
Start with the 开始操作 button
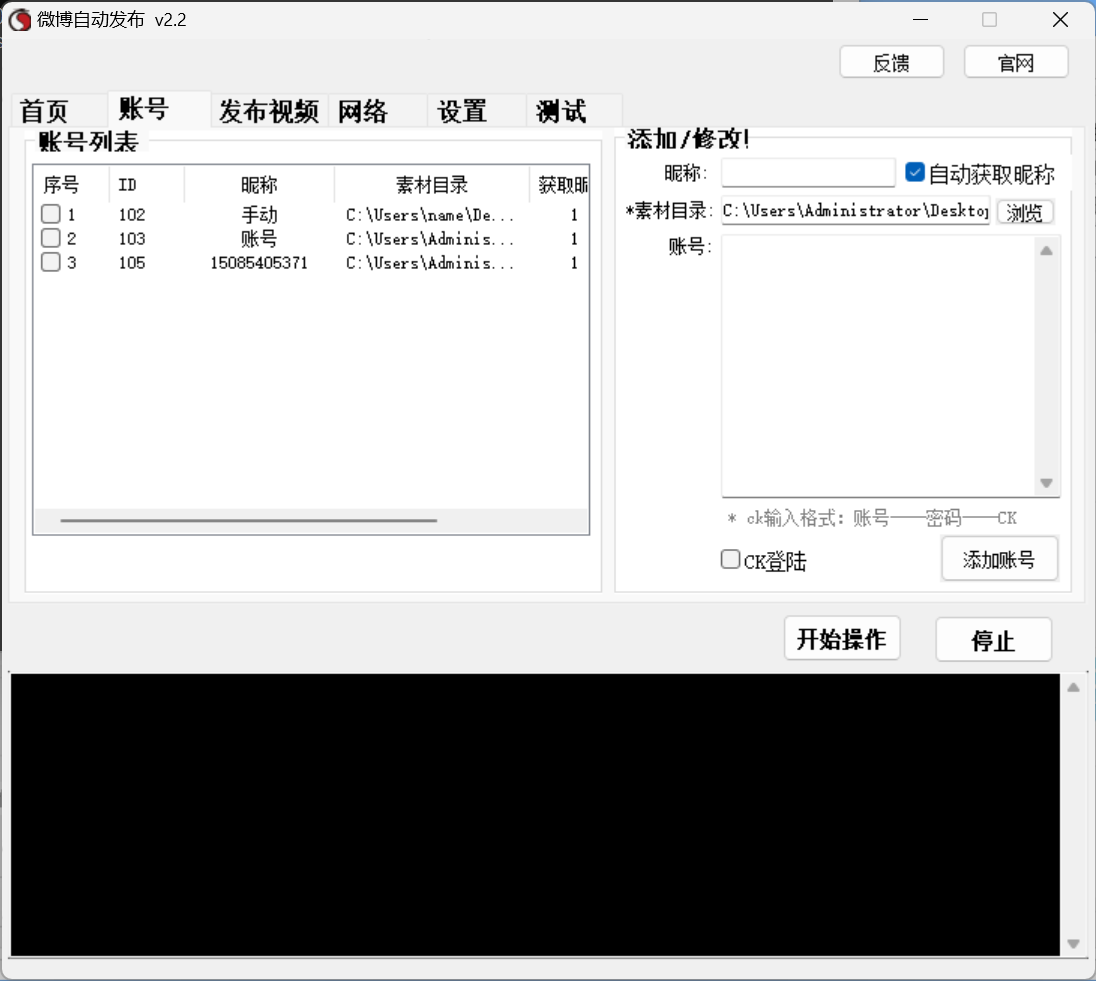(842, 638)
